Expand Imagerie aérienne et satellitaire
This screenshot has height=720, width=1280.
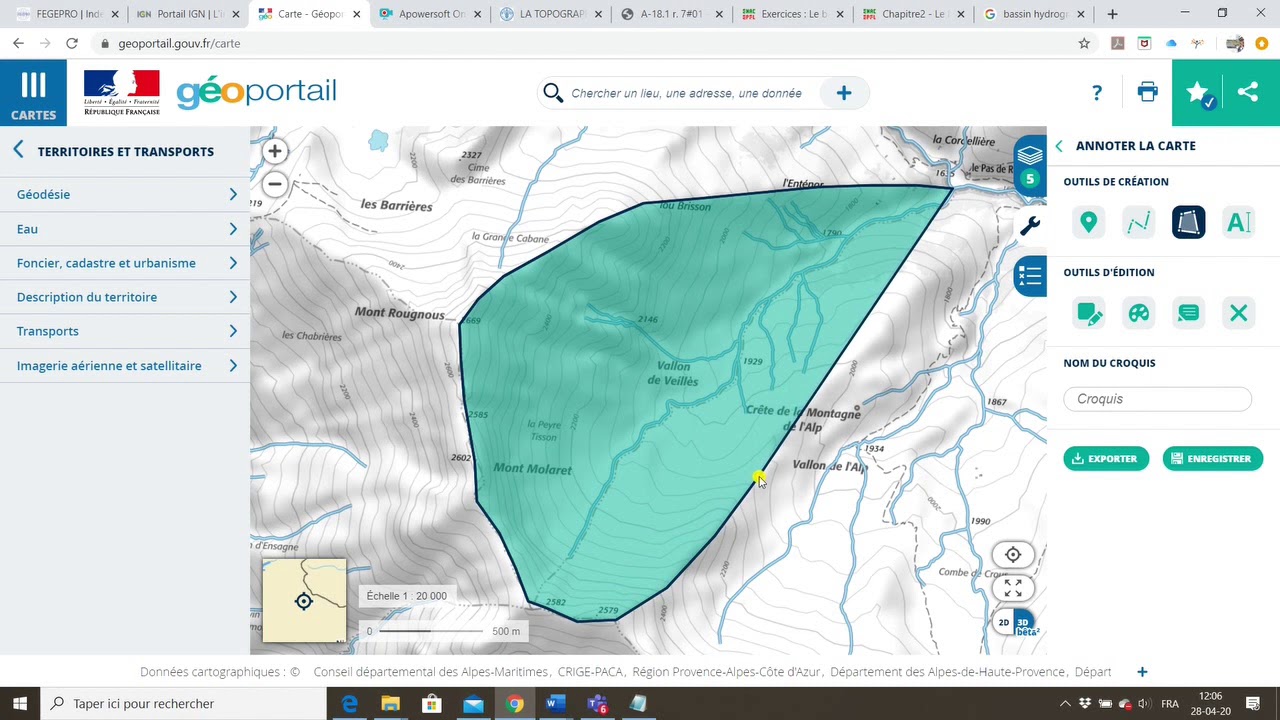pos(125,366)
